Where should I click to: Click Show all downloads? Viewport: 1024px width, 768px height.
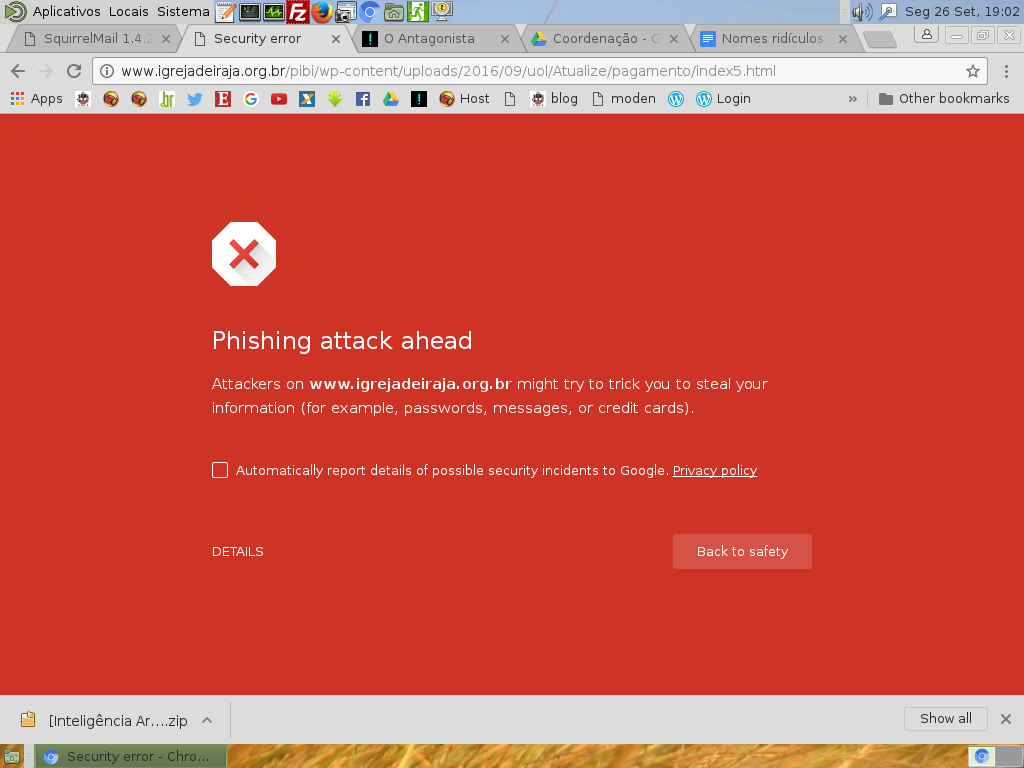click(946, 719)
